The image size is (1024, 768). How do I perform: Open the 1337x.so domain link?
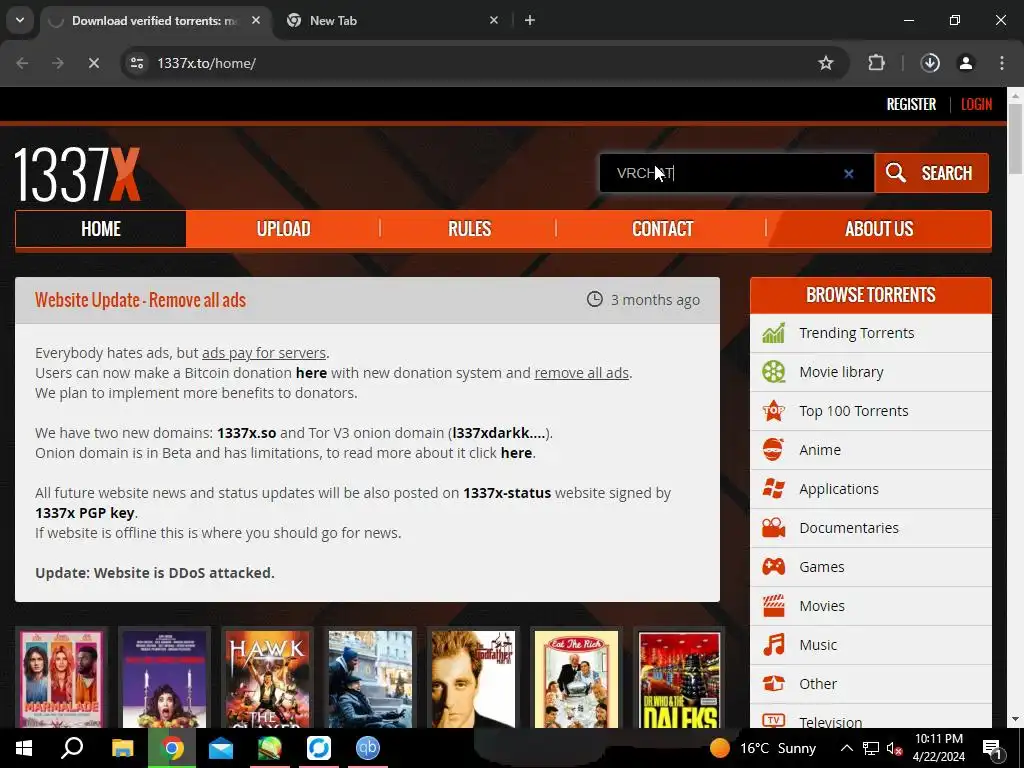[246, 433]
